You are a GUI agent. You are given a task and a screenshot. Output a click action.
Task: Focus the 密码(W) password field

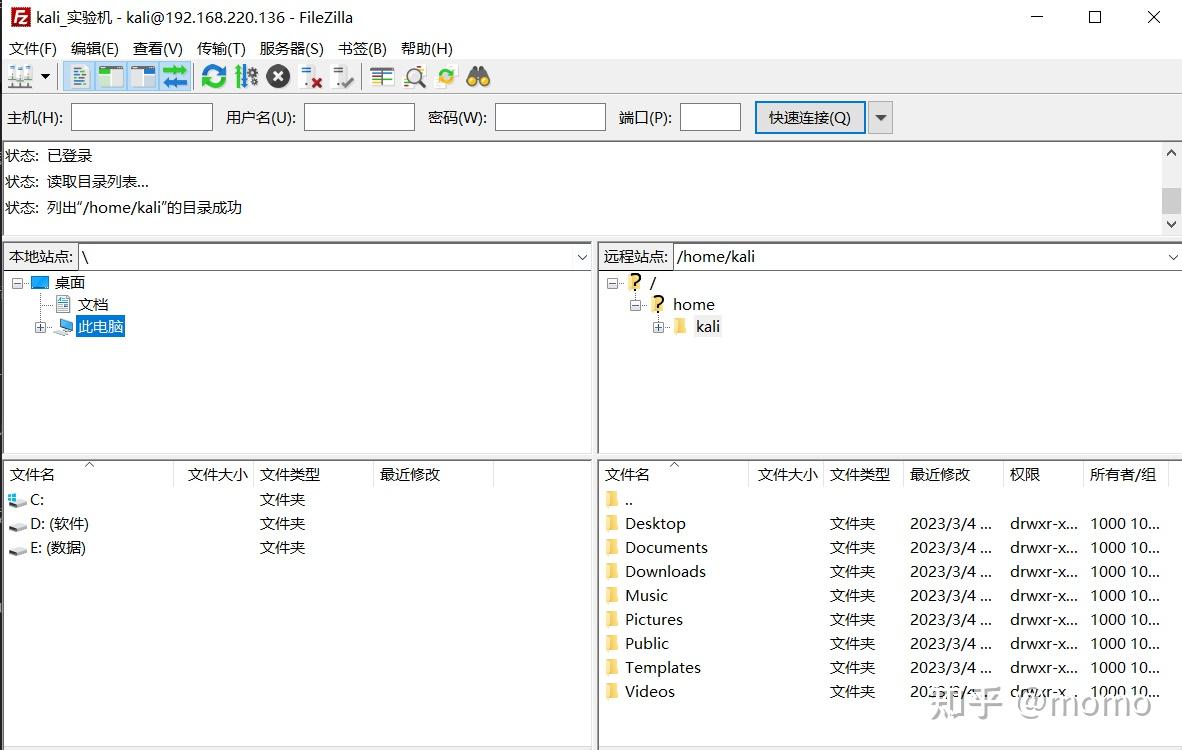[550, 117]
